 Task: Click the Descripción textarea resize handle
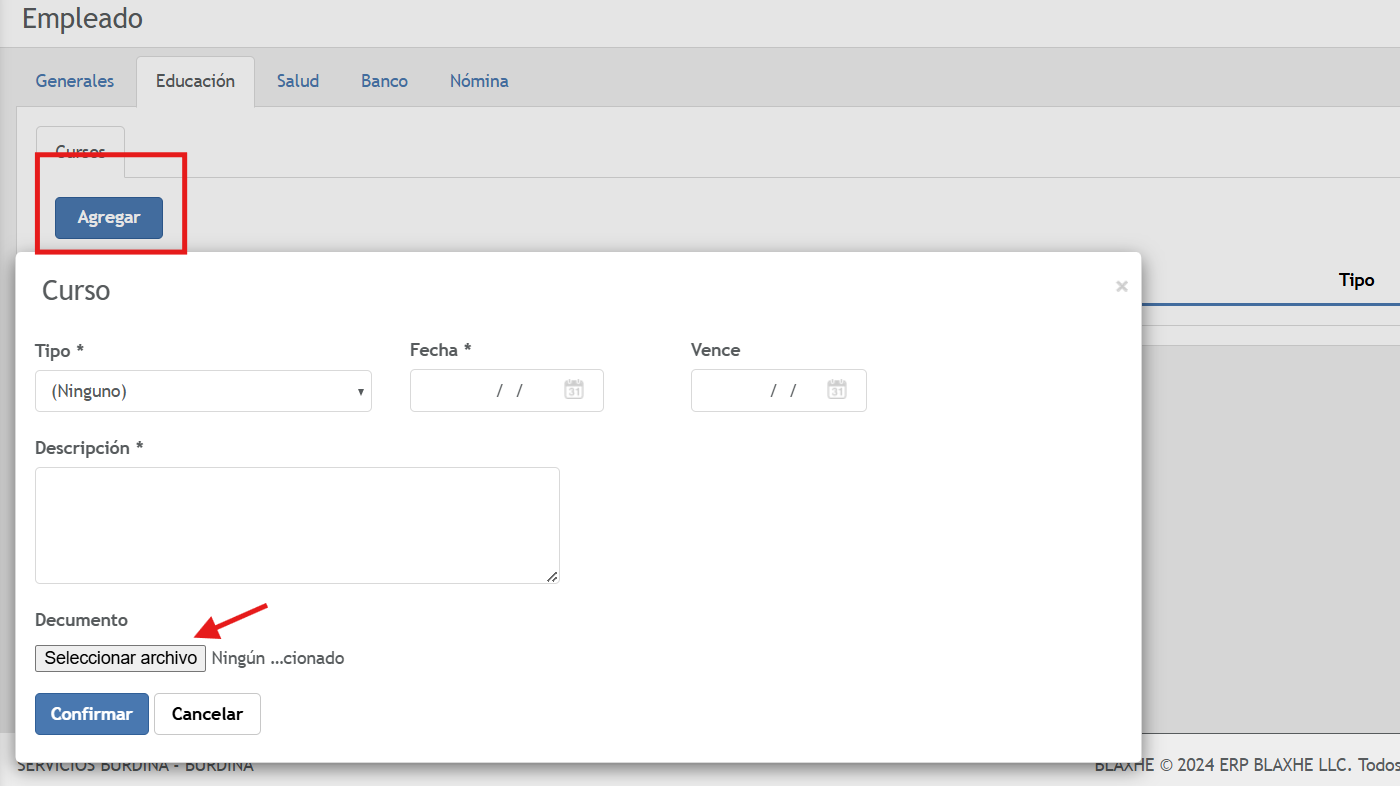tap(552, 576)
